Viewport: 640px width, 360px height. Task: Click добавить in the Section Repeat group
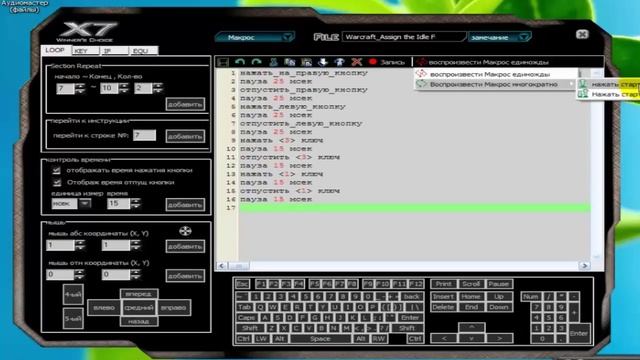point(185,104)
